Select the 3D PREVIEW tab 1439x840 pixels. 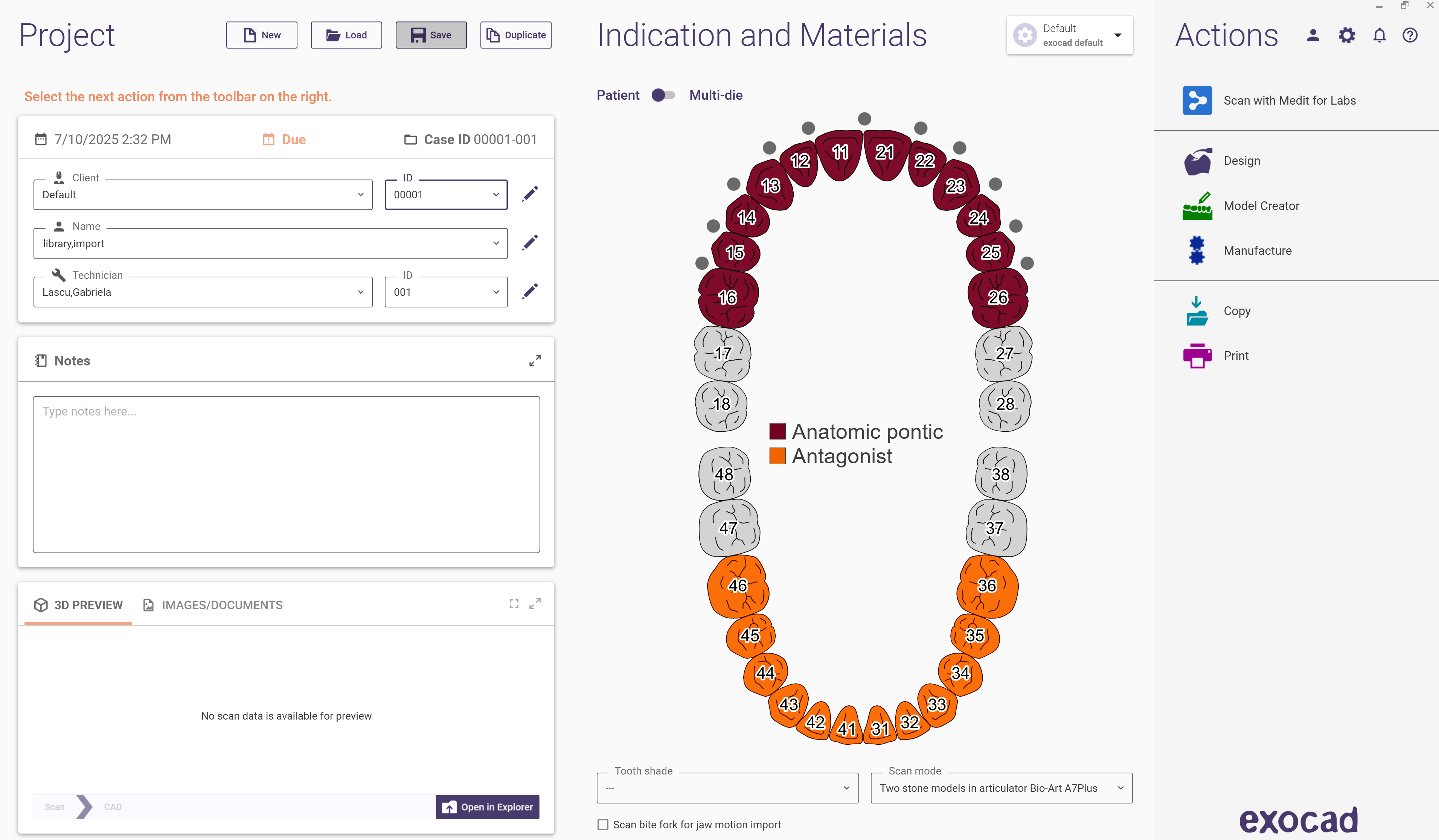pos(78,605)
